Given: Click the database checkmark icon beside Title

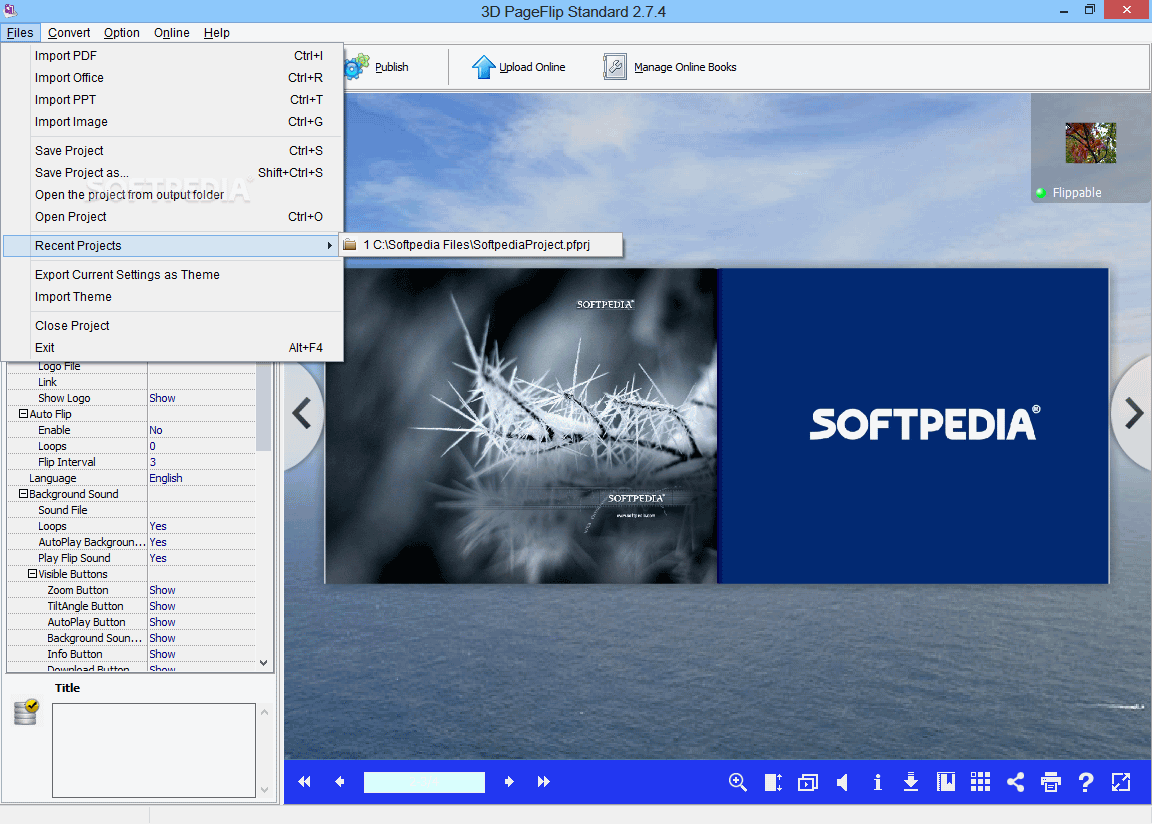Looking at the screenshot, I should point(26,712).
